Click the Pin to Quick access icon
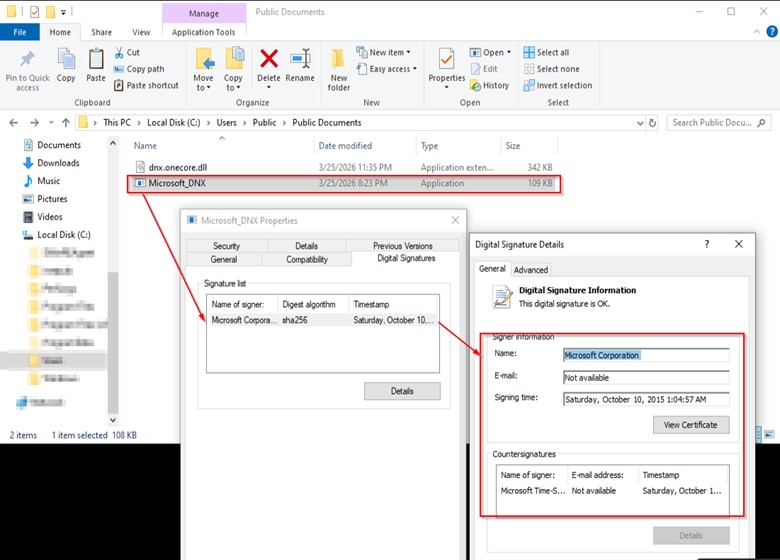The height and width of the screenshot is (560, 780). pyautogui.click(x=27, y=60)
